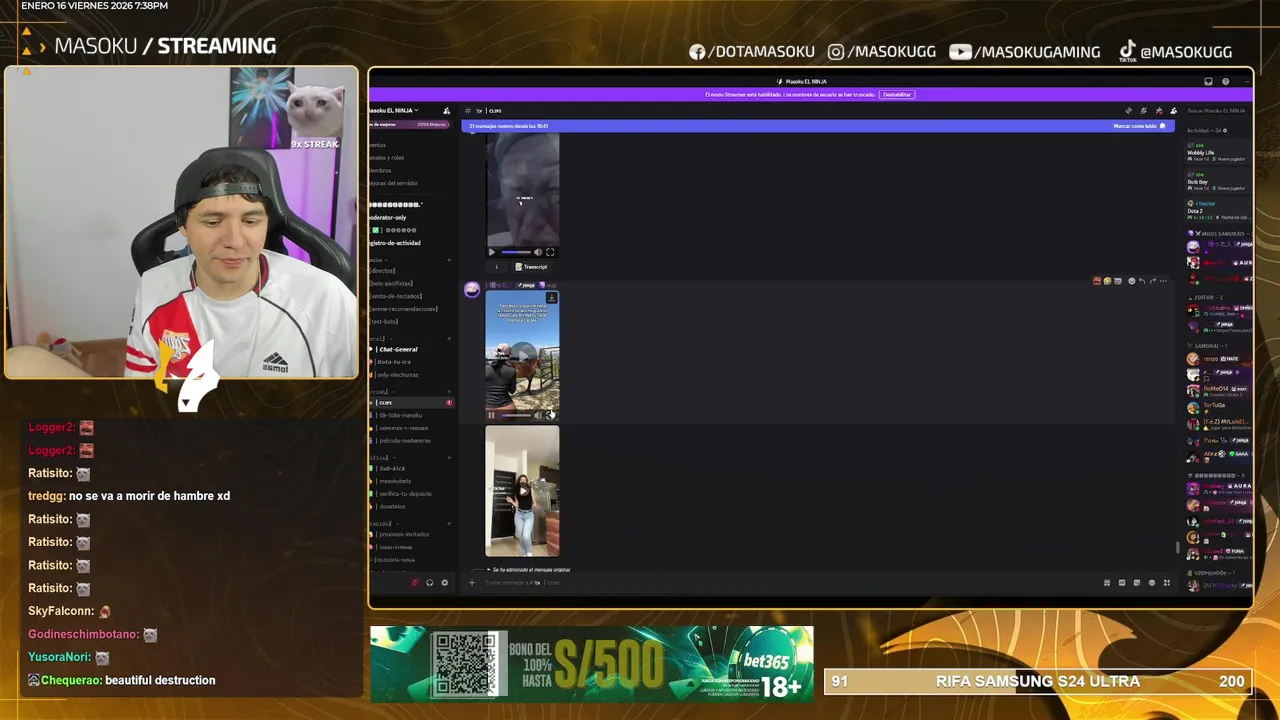Click plus to add channel above proximos-invitados
Viewport: 1280px width, 720px height.
pos(448,523)
